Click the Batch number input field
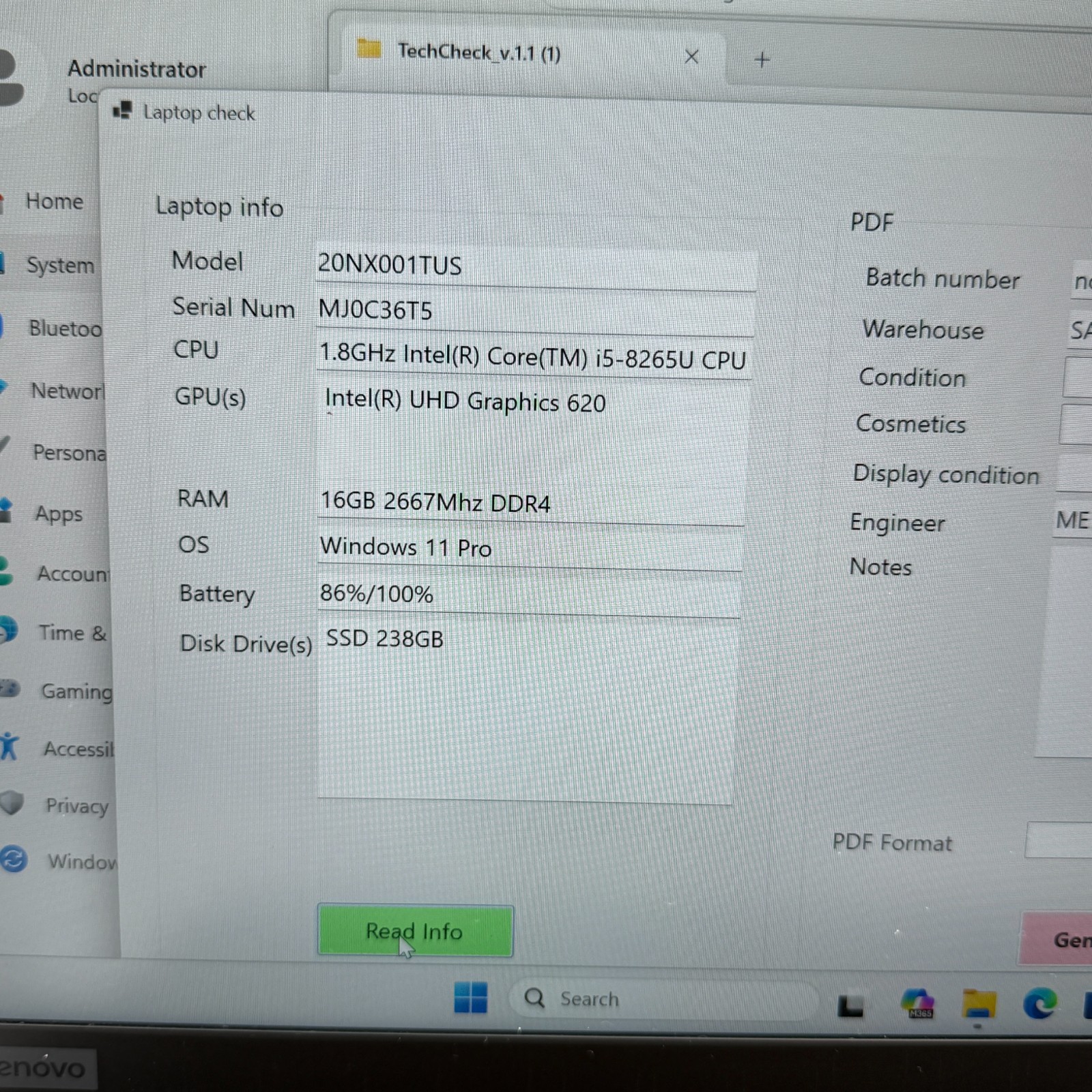 click(1081, 281)
